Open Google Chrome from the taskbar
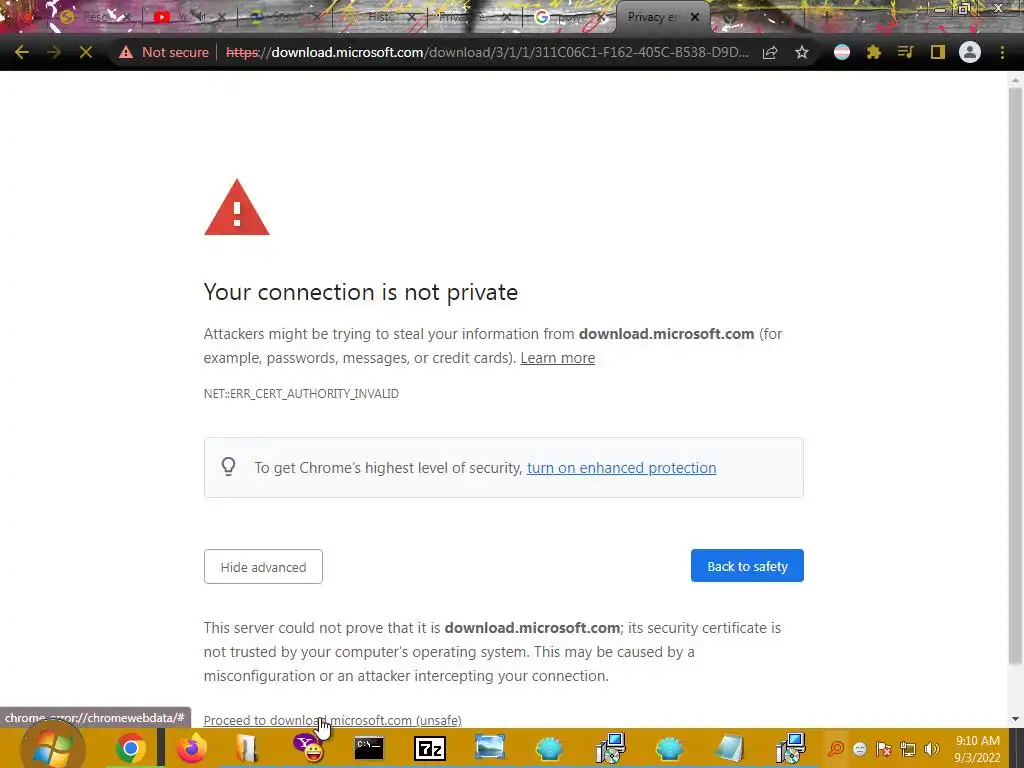Image resolution: width=1024 pixels, height=768 pixels. [x=131, y=748]
